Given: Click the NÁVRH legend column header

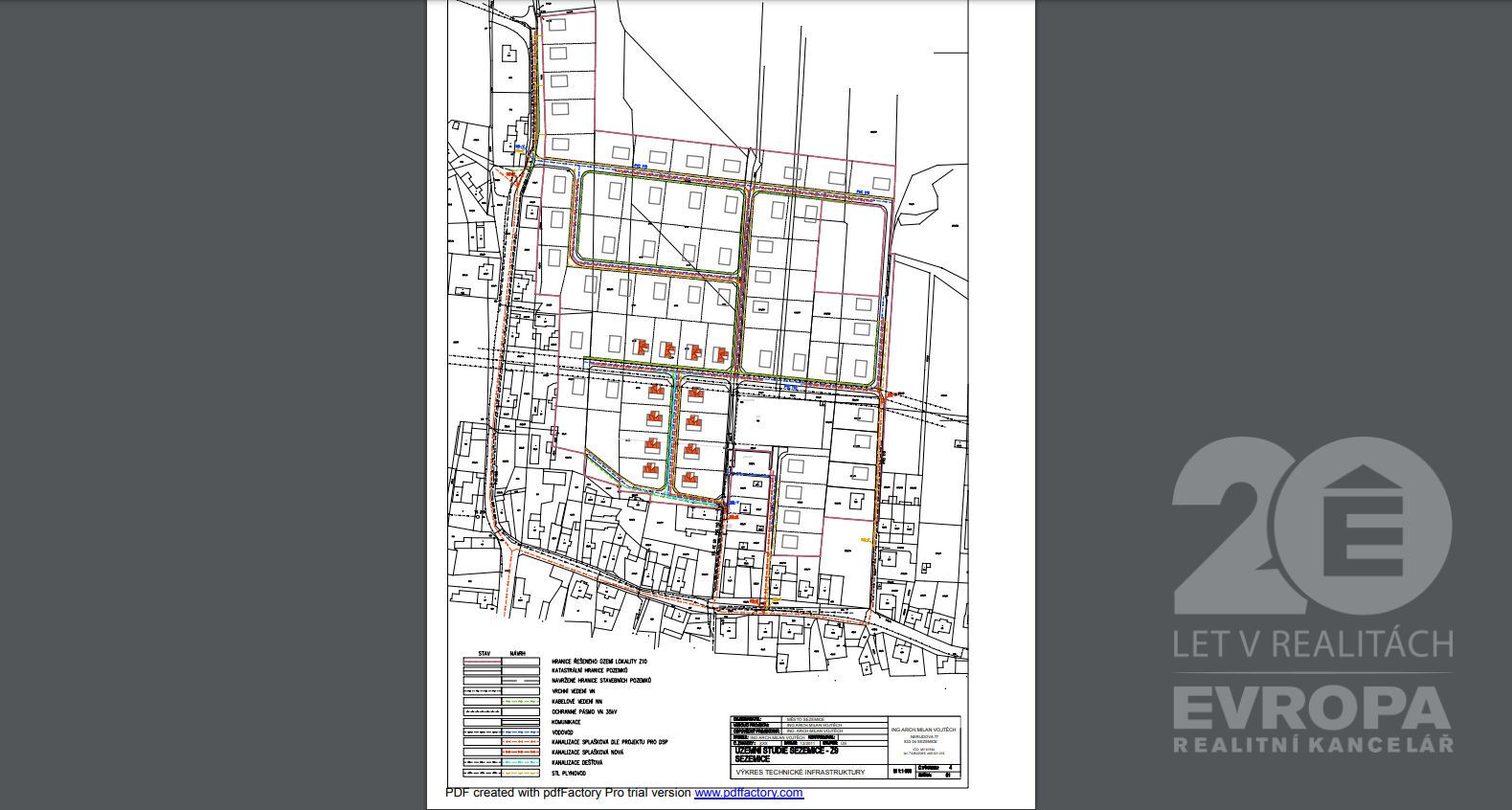Looking at the screenshot, I should 519,652.
